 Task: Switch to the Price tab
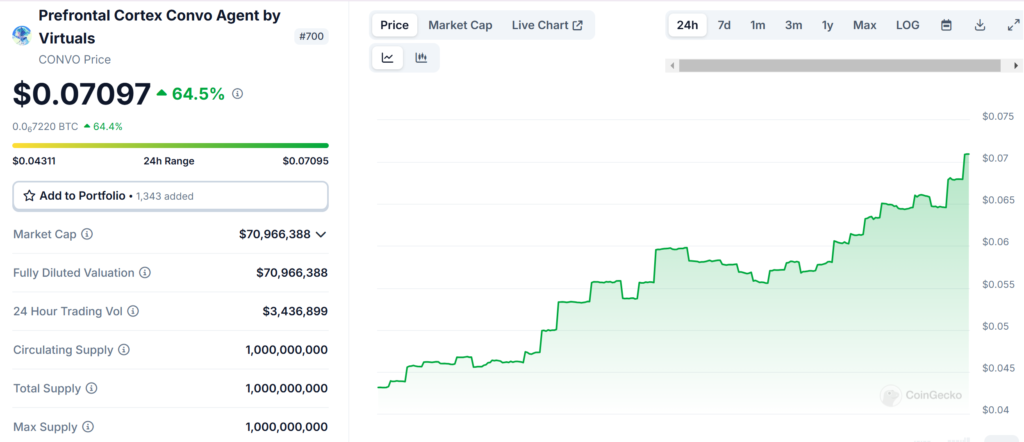394,25
